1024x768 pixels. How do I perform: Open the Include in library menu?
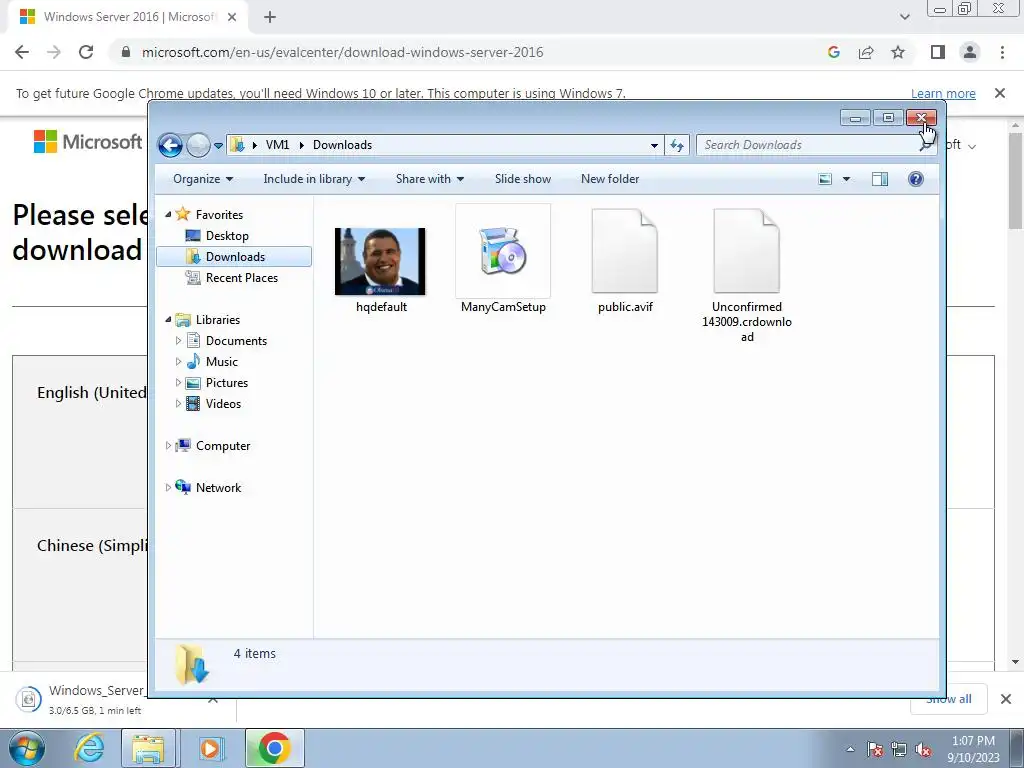314,179
